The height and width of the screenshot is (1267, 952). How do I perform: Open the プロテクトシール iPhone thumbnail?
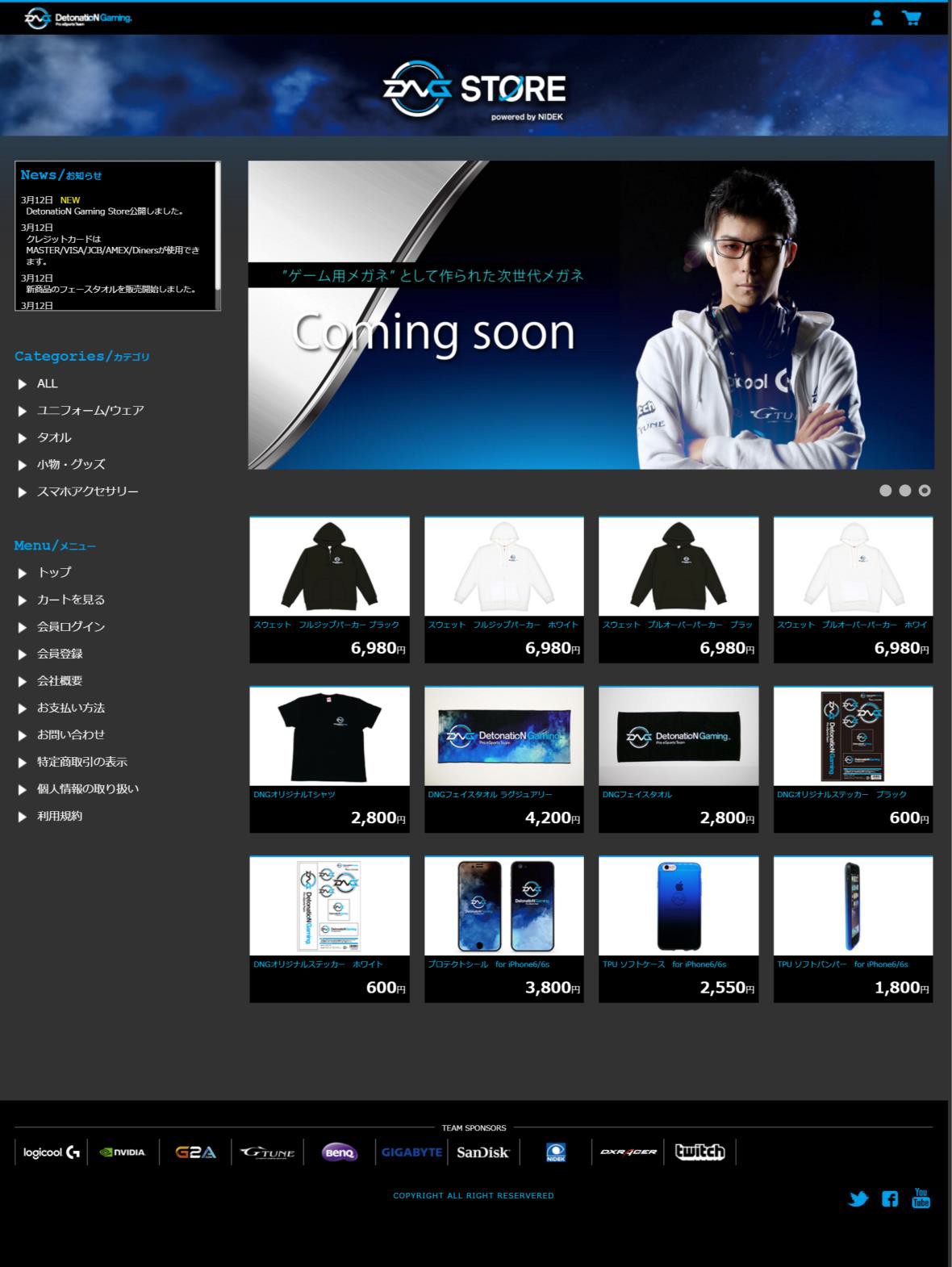[x=504, y=906]
